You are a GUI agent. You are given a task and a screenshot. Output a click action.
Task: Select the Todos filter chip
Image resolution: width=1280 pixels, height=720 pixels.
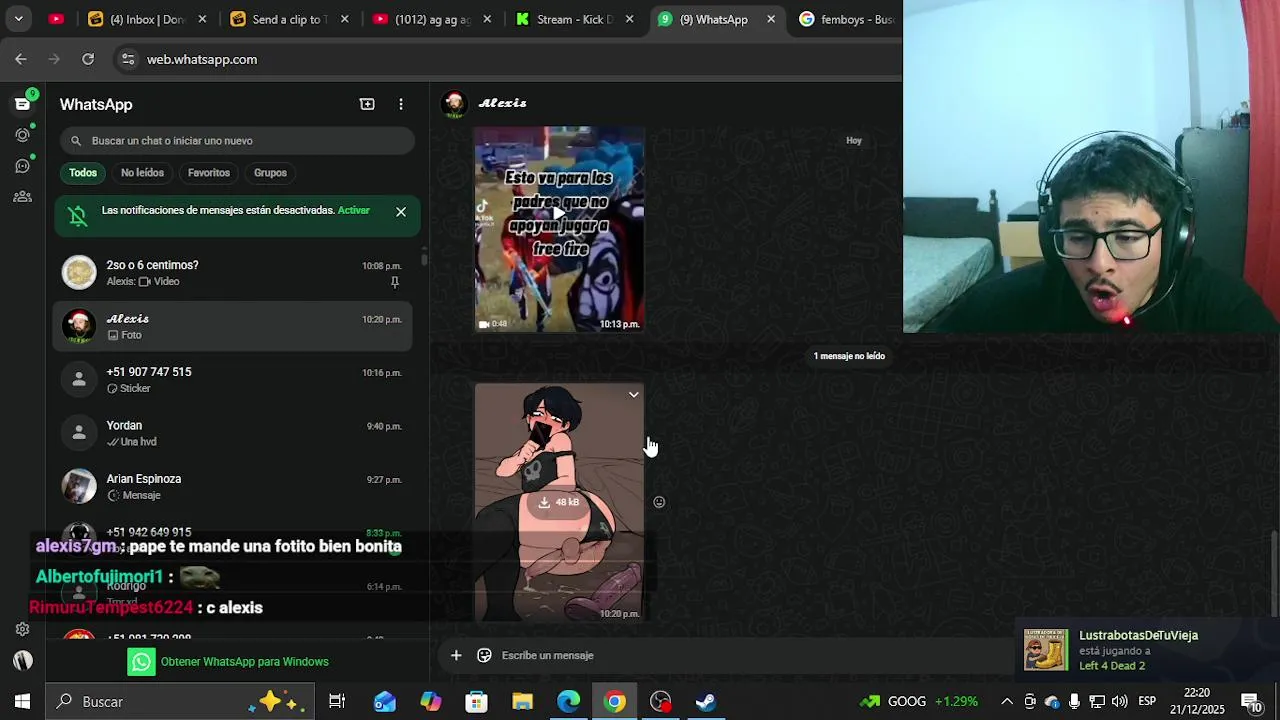point(83,173)
